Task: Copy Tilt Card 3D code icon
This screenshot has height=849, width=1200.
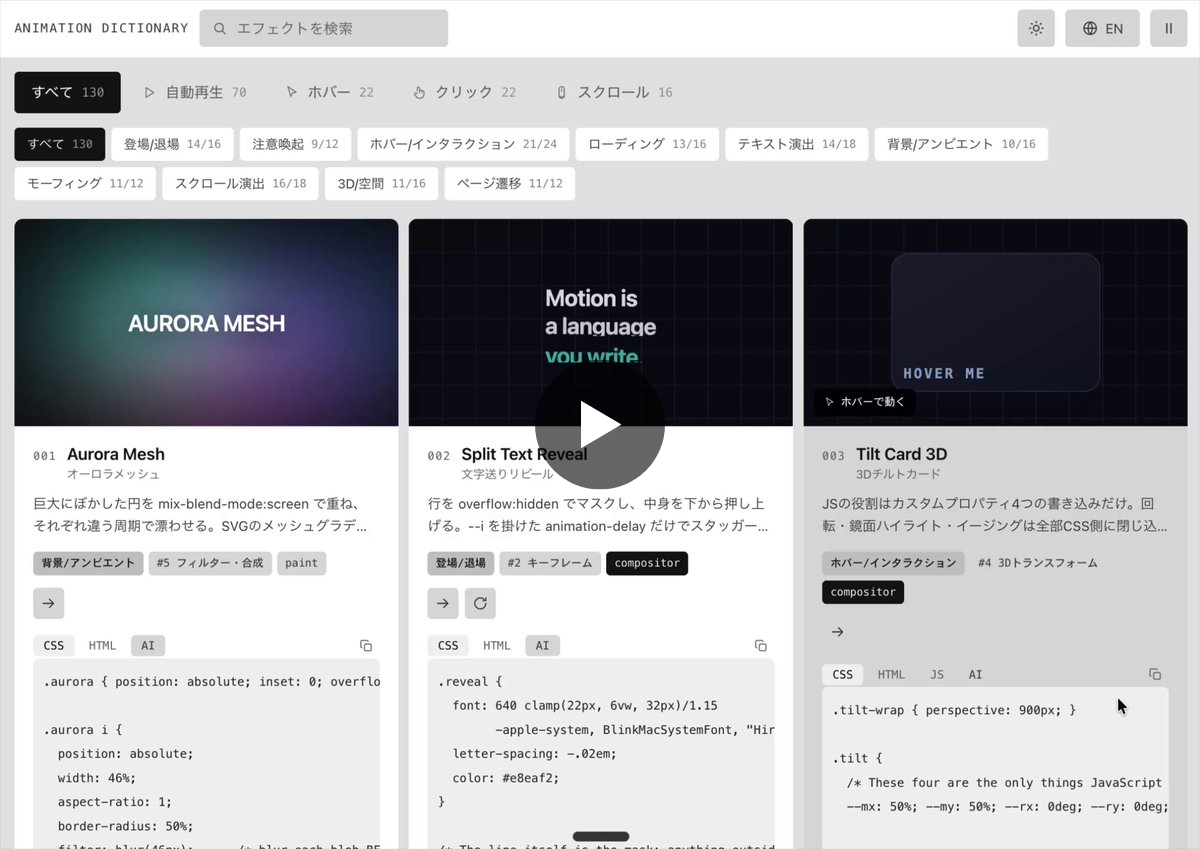Action: tap(1155, 675)
